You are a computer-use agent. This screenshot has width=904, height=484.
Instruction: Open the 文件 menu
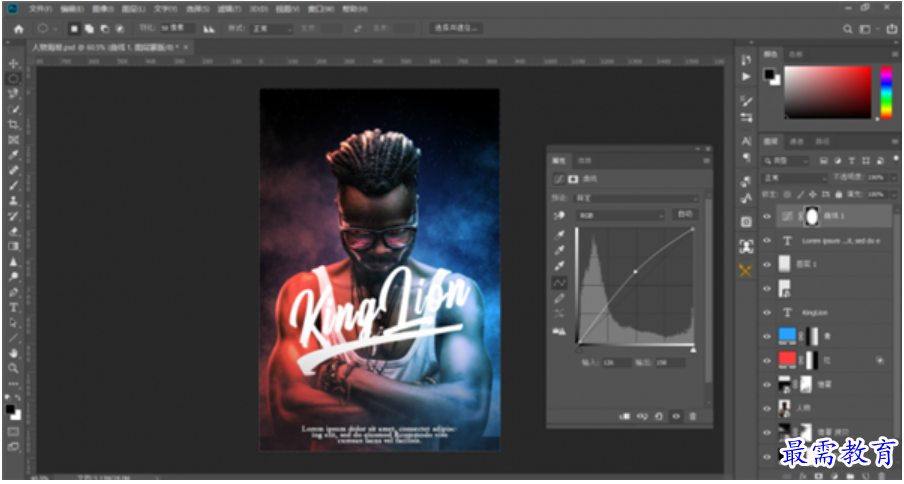[x=40, y=9]
